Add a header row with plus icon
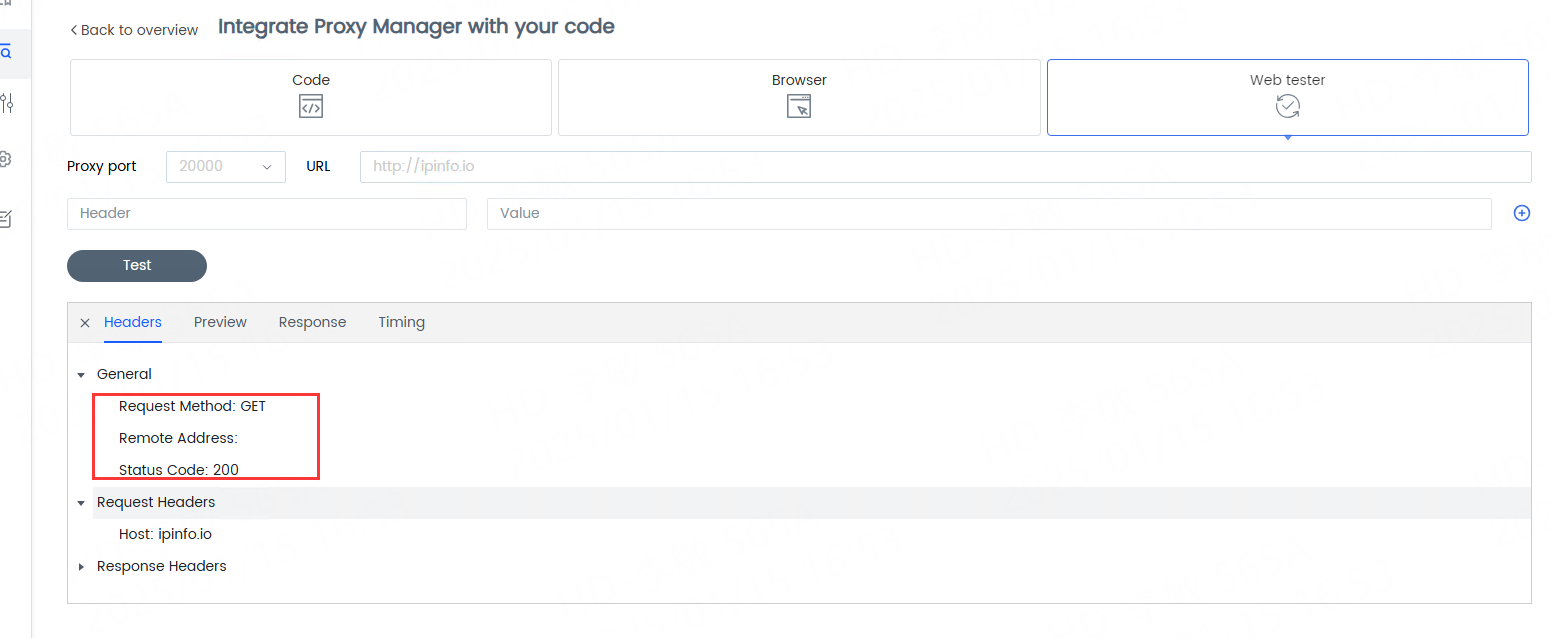Viewport: 1551px width, 638px height. pyautogui.click(x=1522, y=213)
